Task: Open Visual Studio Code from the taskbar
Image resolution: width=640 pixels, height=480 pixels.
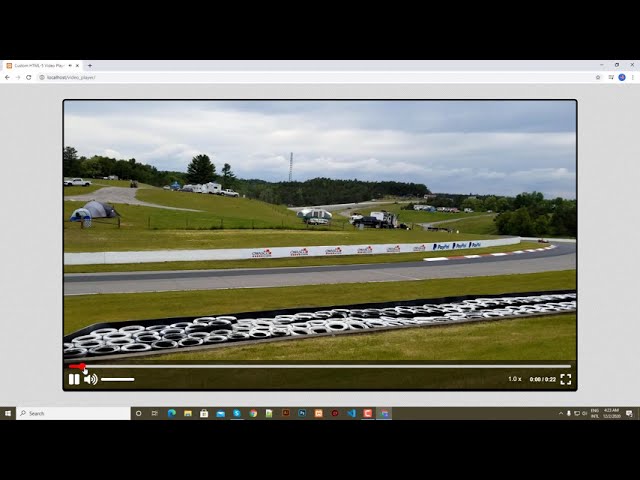Action: [x=351, y=413]
